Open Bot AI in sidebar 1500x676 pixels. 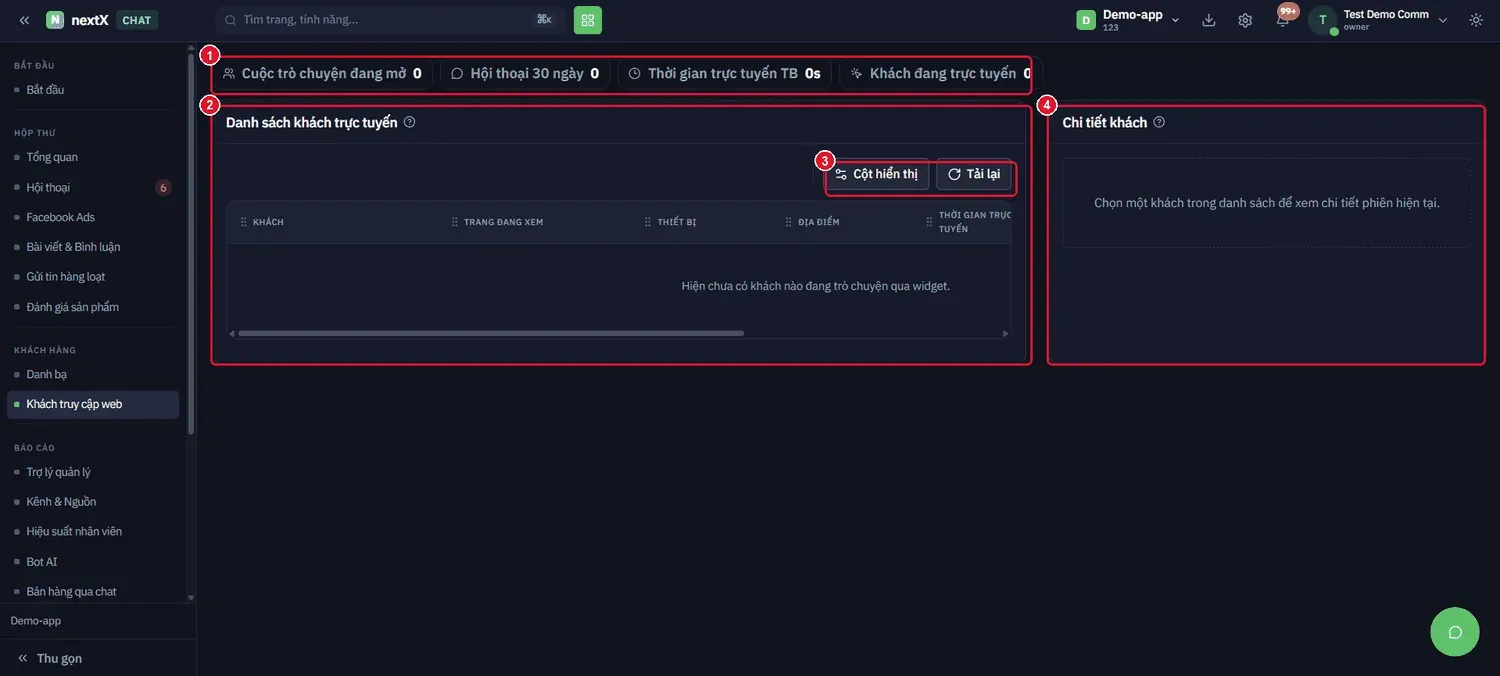[x=93, y=562]
